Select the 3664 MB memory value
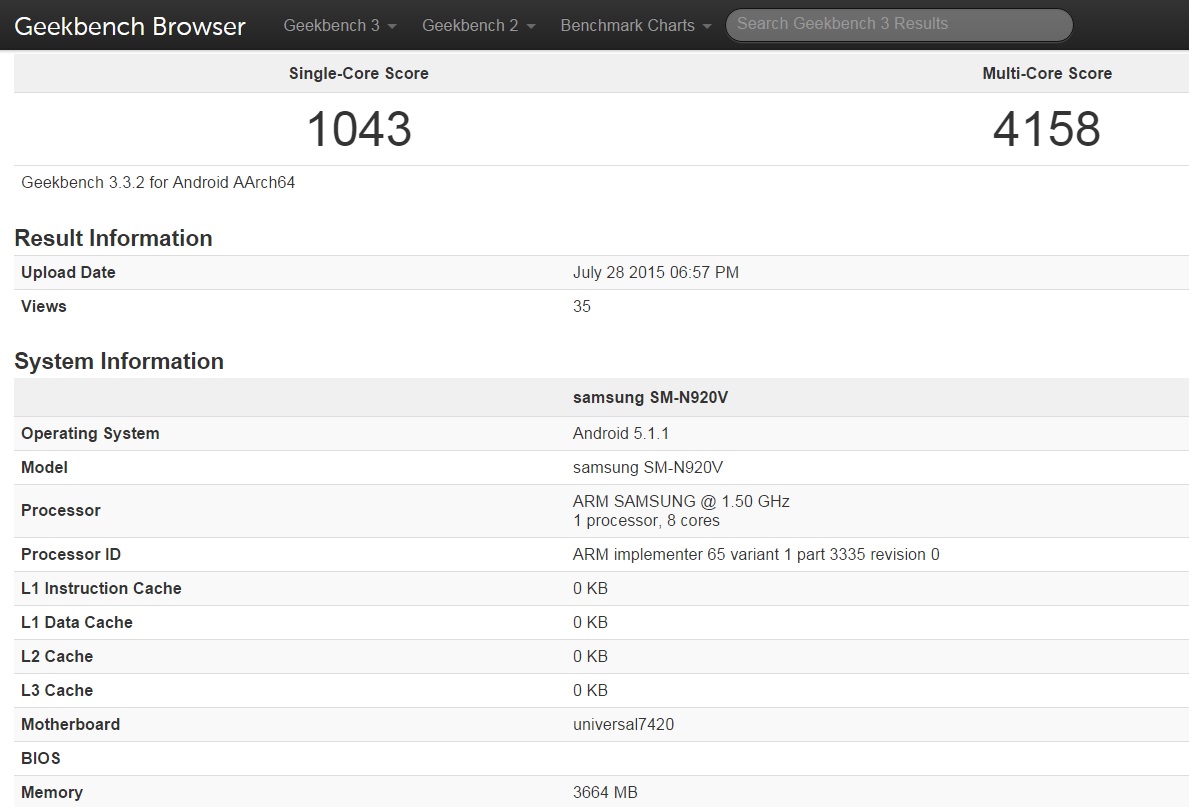Image resolution: width=1189 pixels, height=807 pixels. click(605, 793)
